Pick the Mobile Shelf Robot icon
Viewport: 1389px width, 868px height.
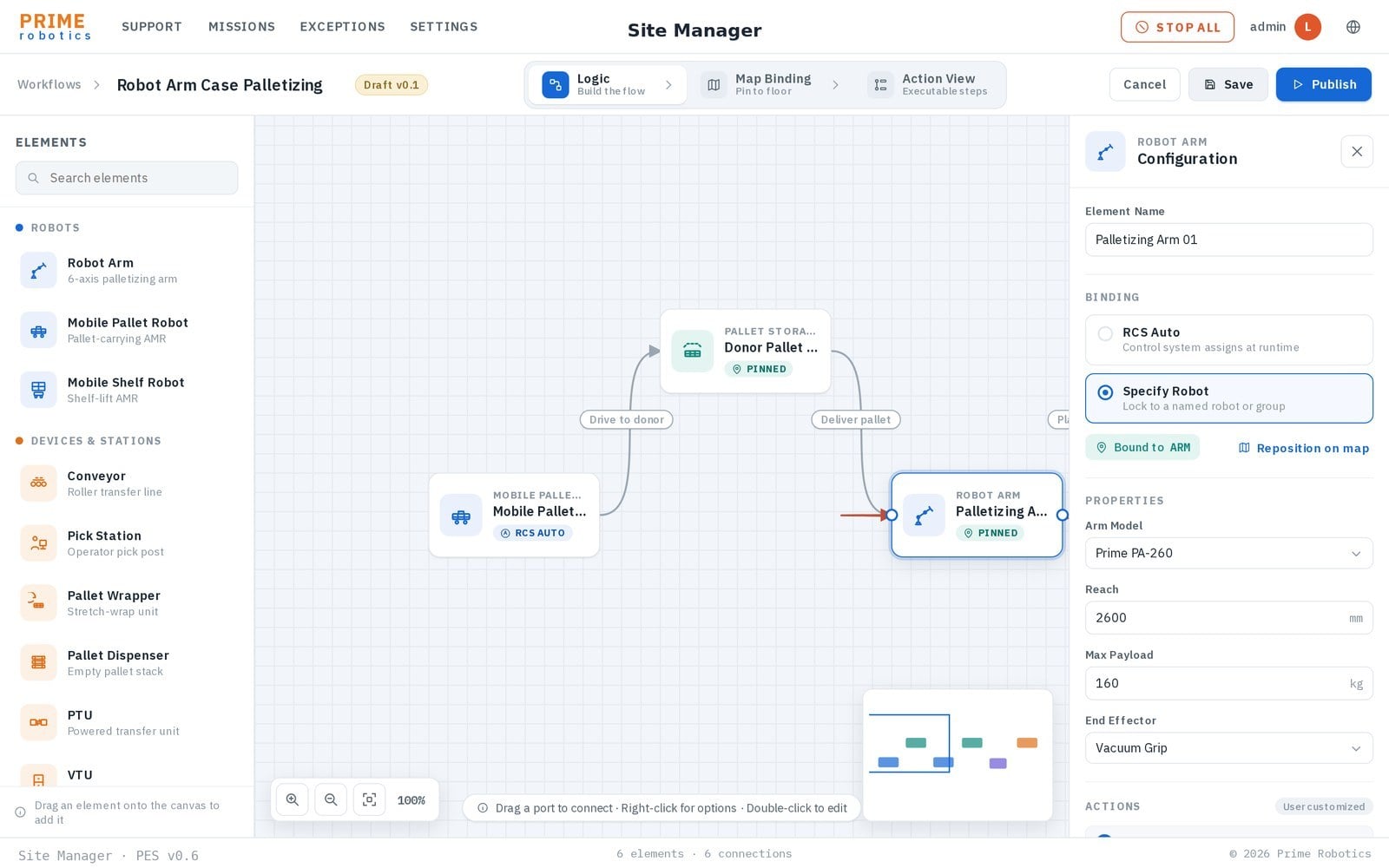pos(38,390)
